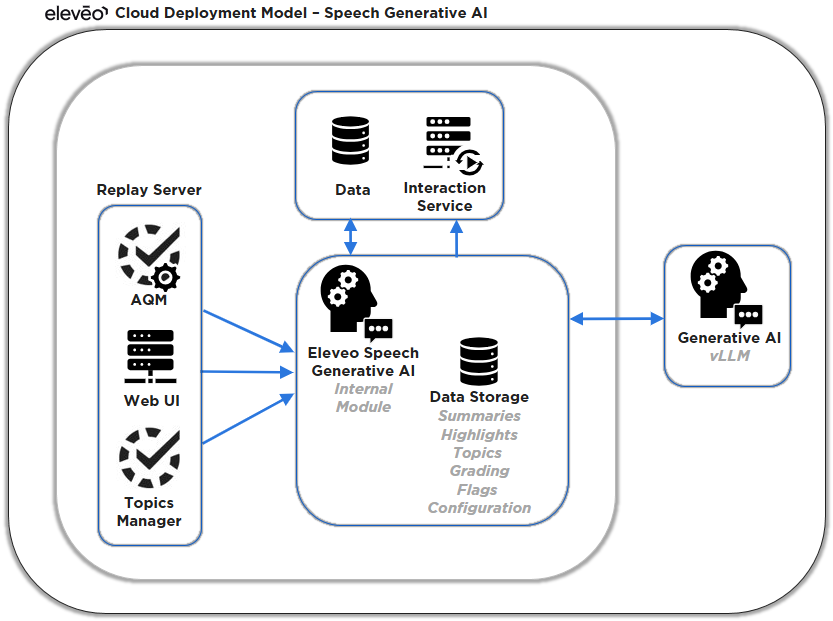Viewport: 833px width, 621px height.
Task: Click the Data Storage database icon
Action: click(478, 361)
